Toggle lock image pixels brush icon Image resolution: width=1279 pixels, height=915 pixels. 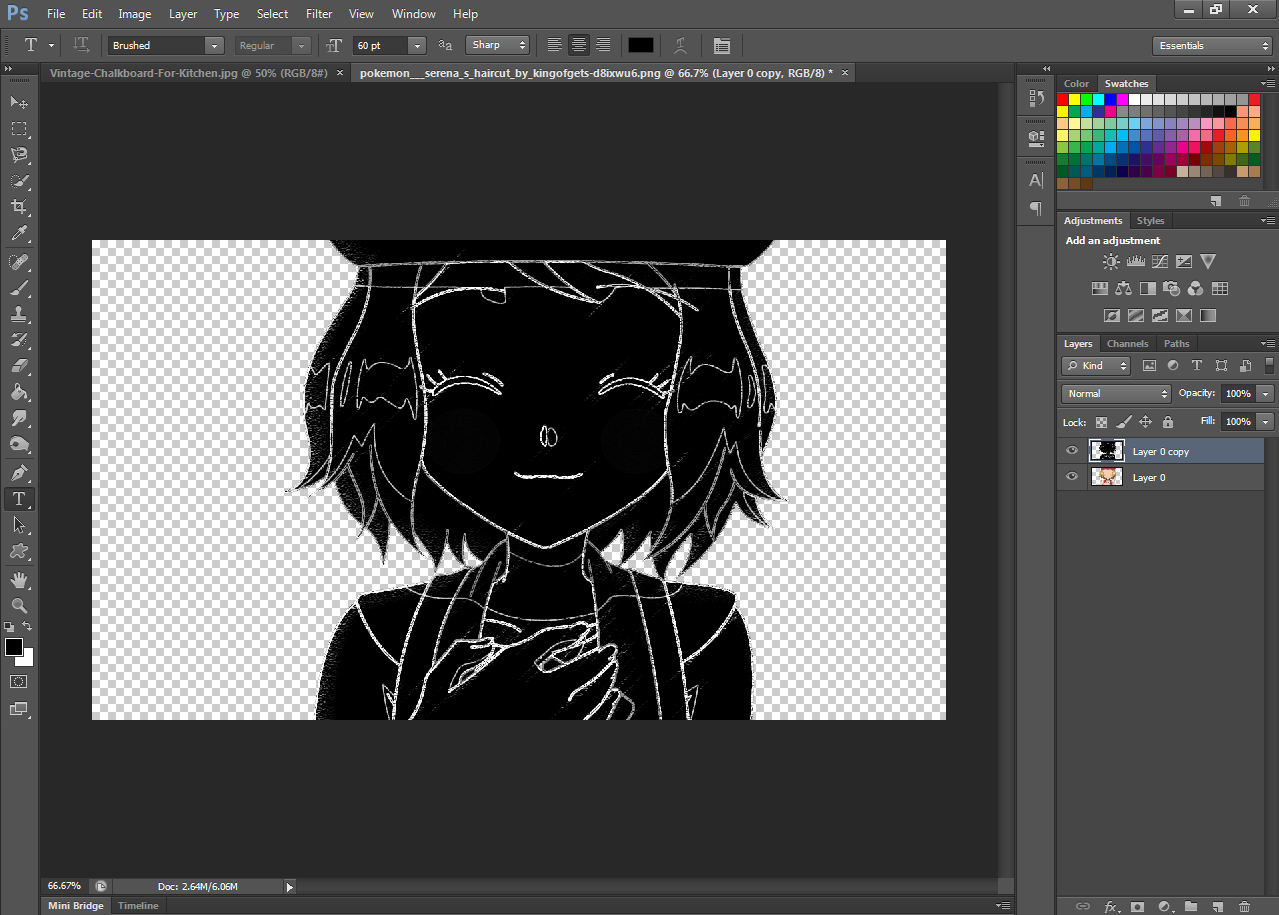(x=1124, y=422)
